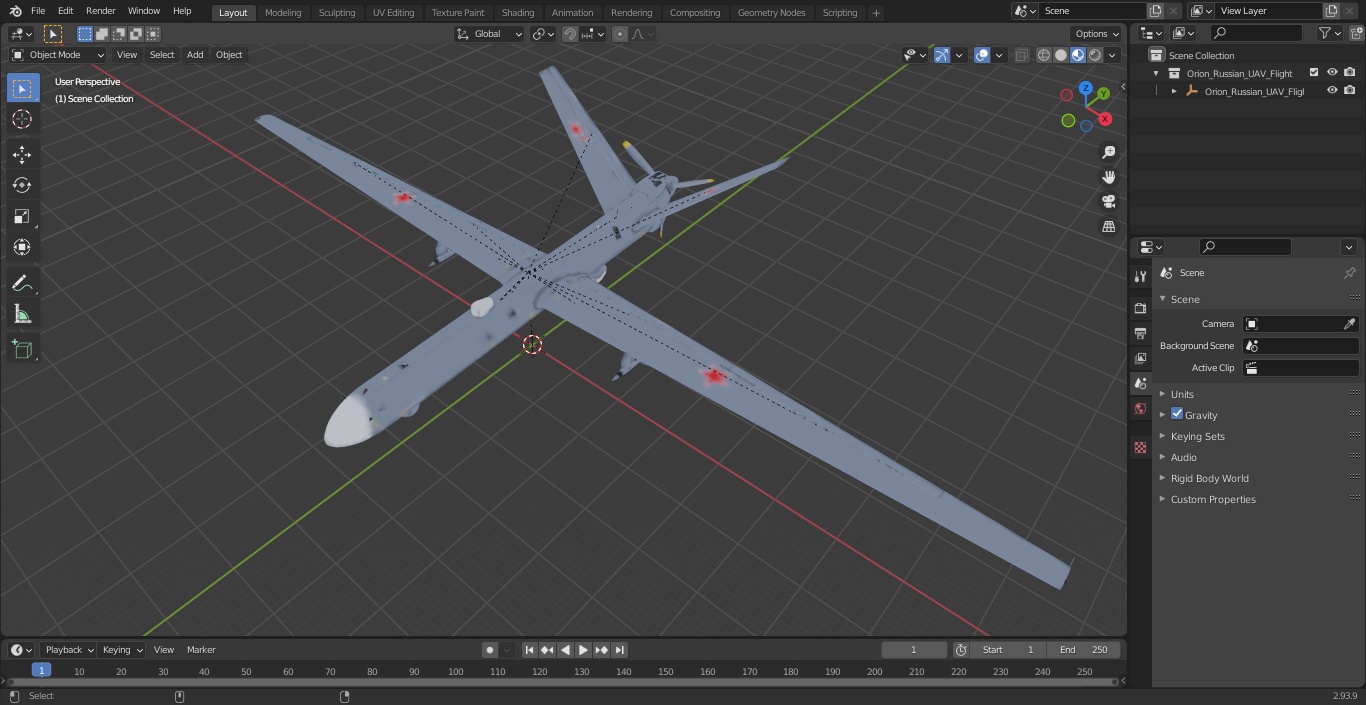Click the outliner filter funnel icon
The height and width of the screenshot is (705, 1366).
pos(1325,33)
